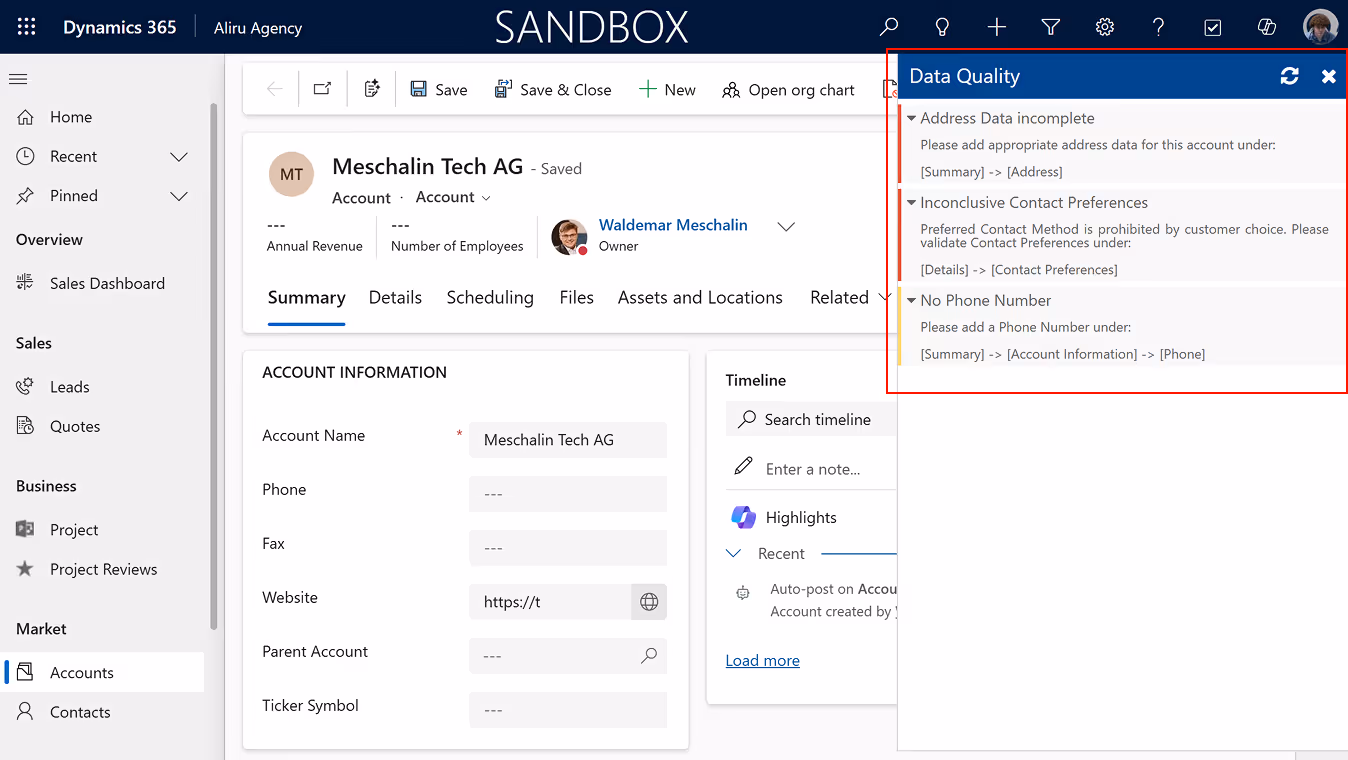The height and width of the screenshot is (760, 1348).
Task: Expand the Recent navigation group
Action: [179, 156]
